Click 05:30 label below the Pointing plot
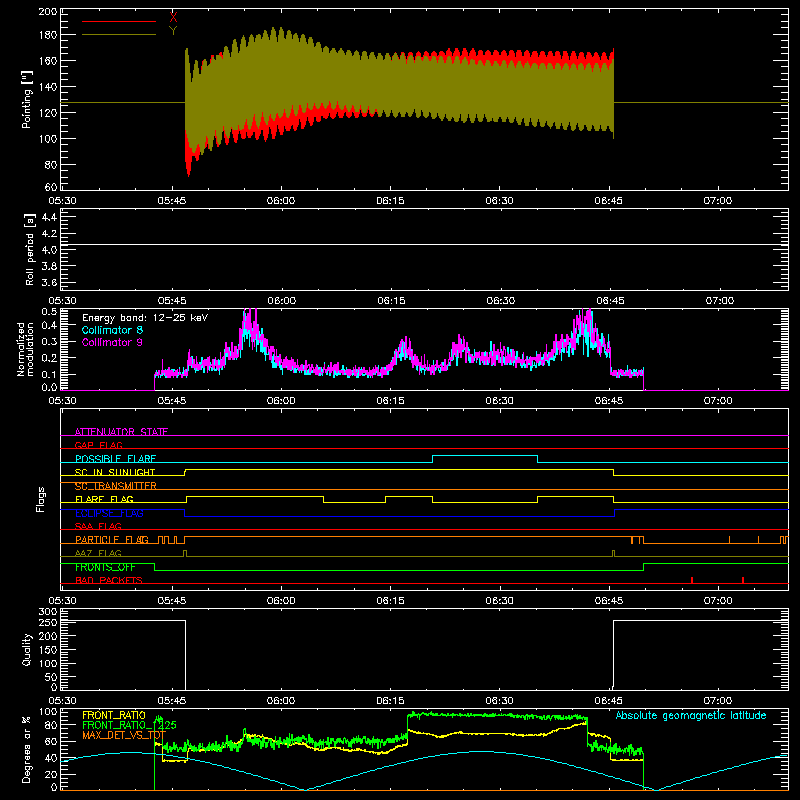 [x=62, y=201]
